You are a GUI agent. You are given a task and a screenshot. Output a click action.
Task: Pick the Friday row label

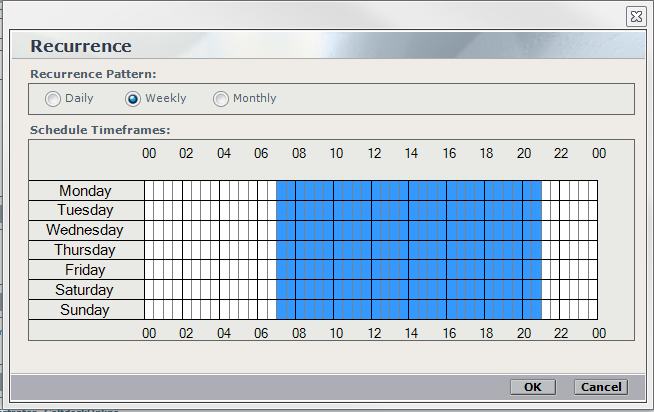click(x=86, y=271)
